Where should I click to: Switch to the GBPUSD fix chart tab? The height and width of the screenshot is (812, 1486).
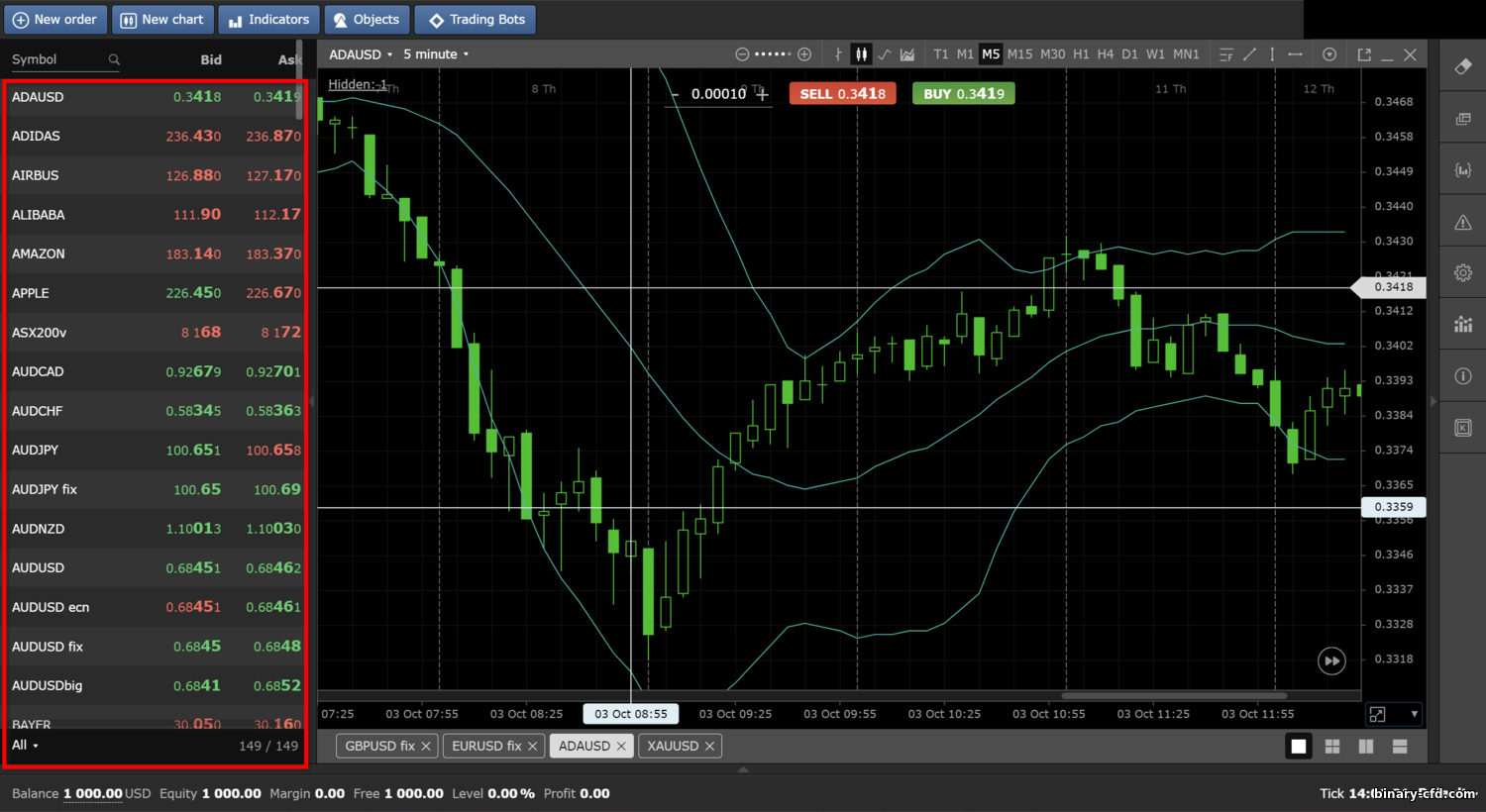click(x=387, y=746)
